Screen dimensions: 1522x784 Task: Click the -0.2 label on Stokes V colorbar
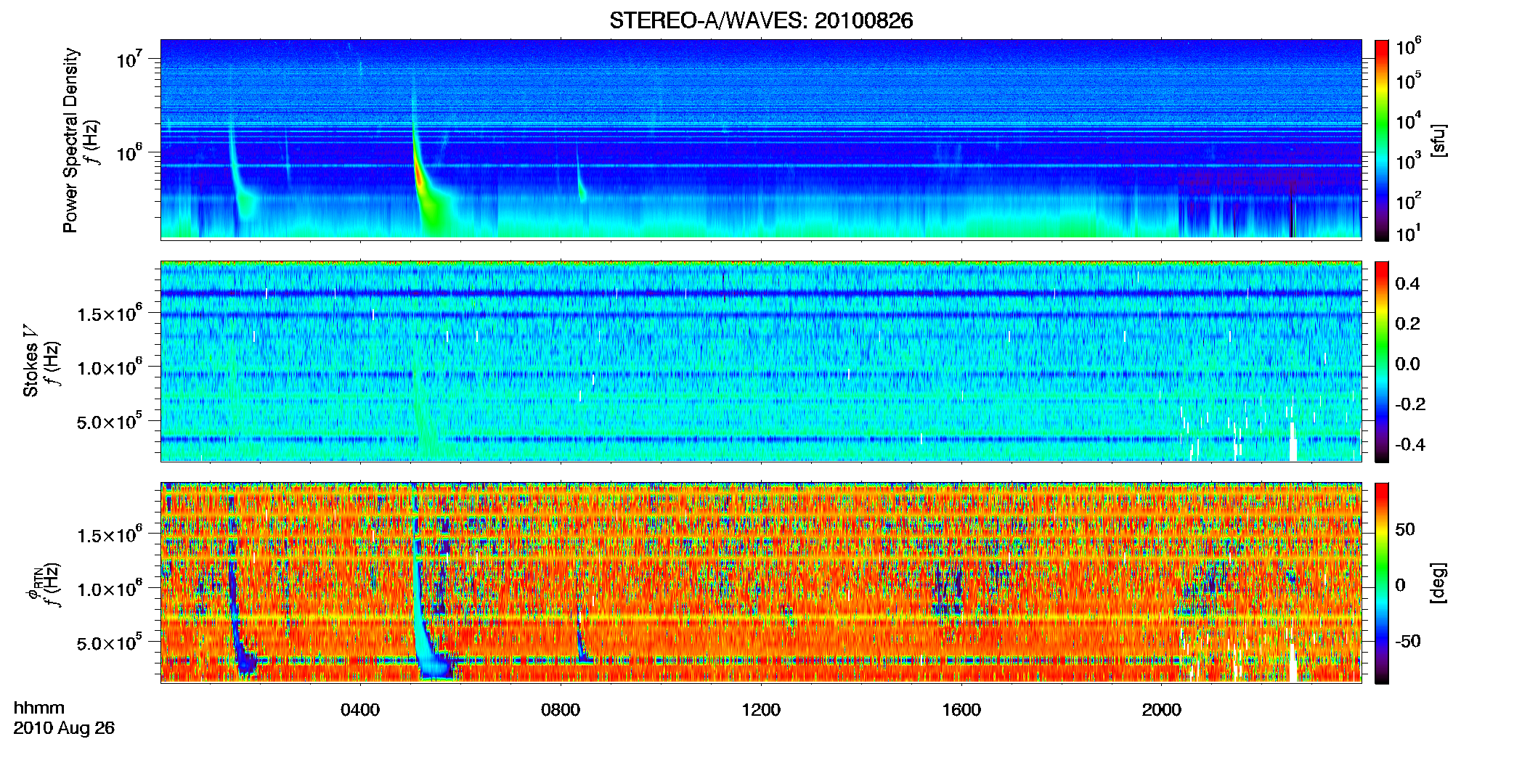pos(1410,404)
